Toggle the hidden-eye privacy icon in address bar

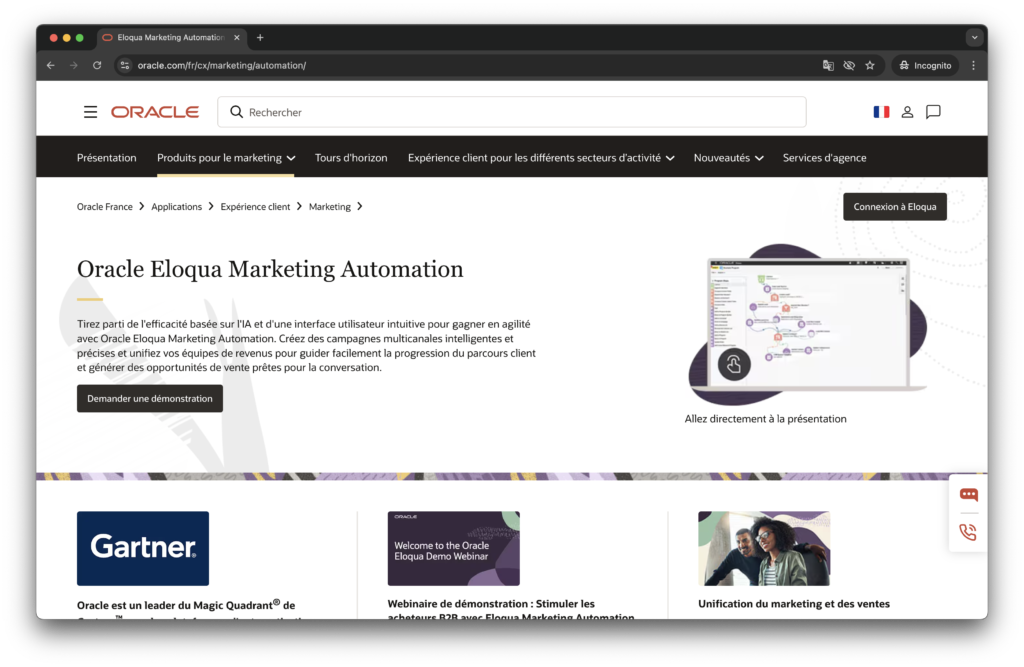849,64
